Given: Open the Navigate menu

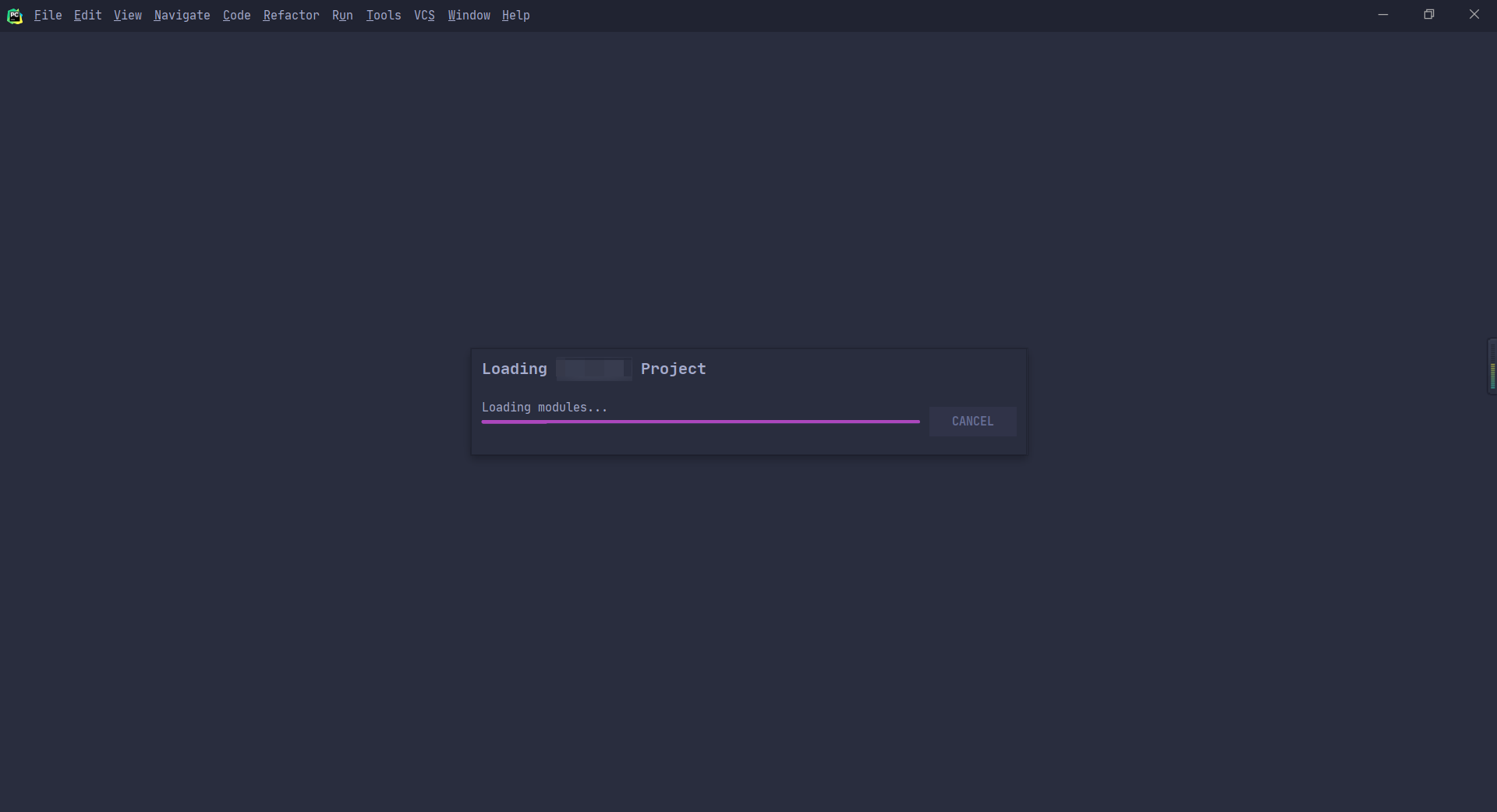Looking at the screenshot, I should click(x=182, y=15).
